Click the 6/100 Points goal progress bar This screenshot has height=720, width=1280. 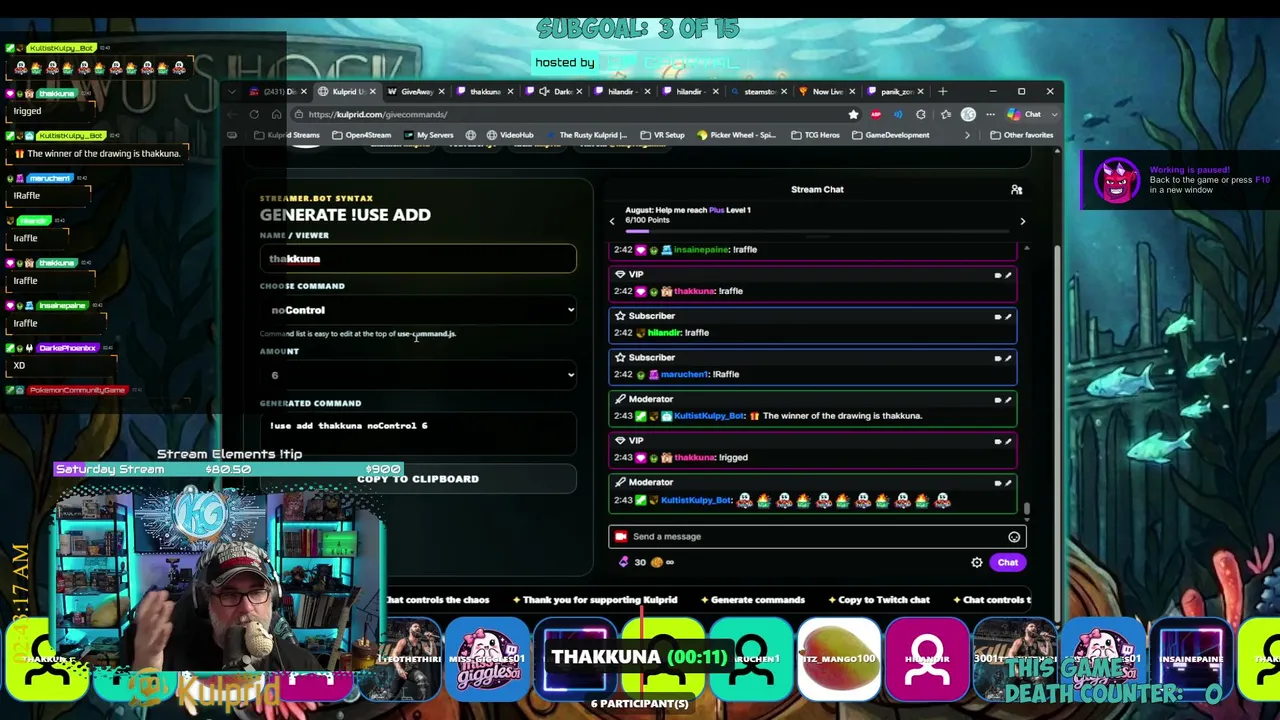(x=817, y=231)
